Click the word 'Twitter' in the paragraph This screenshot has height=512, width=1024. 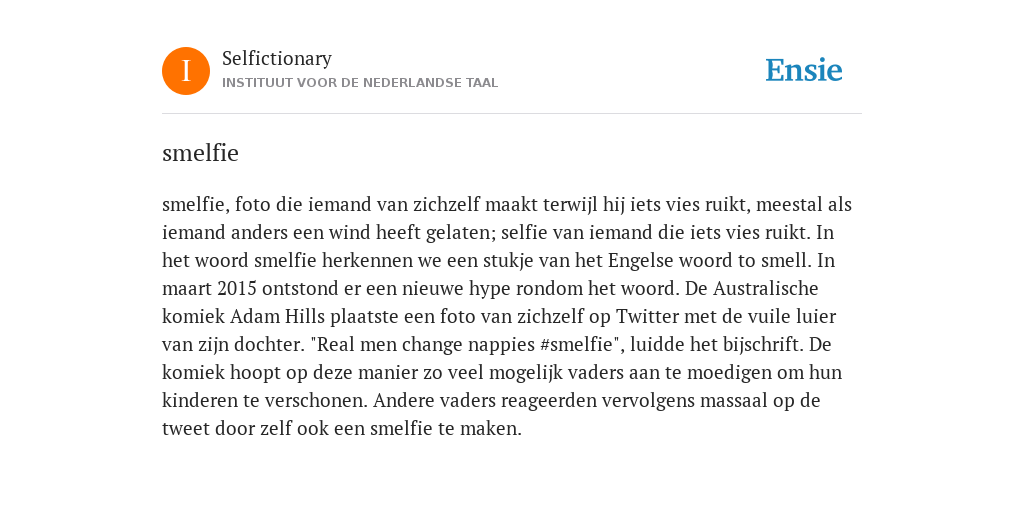(647, 317)
